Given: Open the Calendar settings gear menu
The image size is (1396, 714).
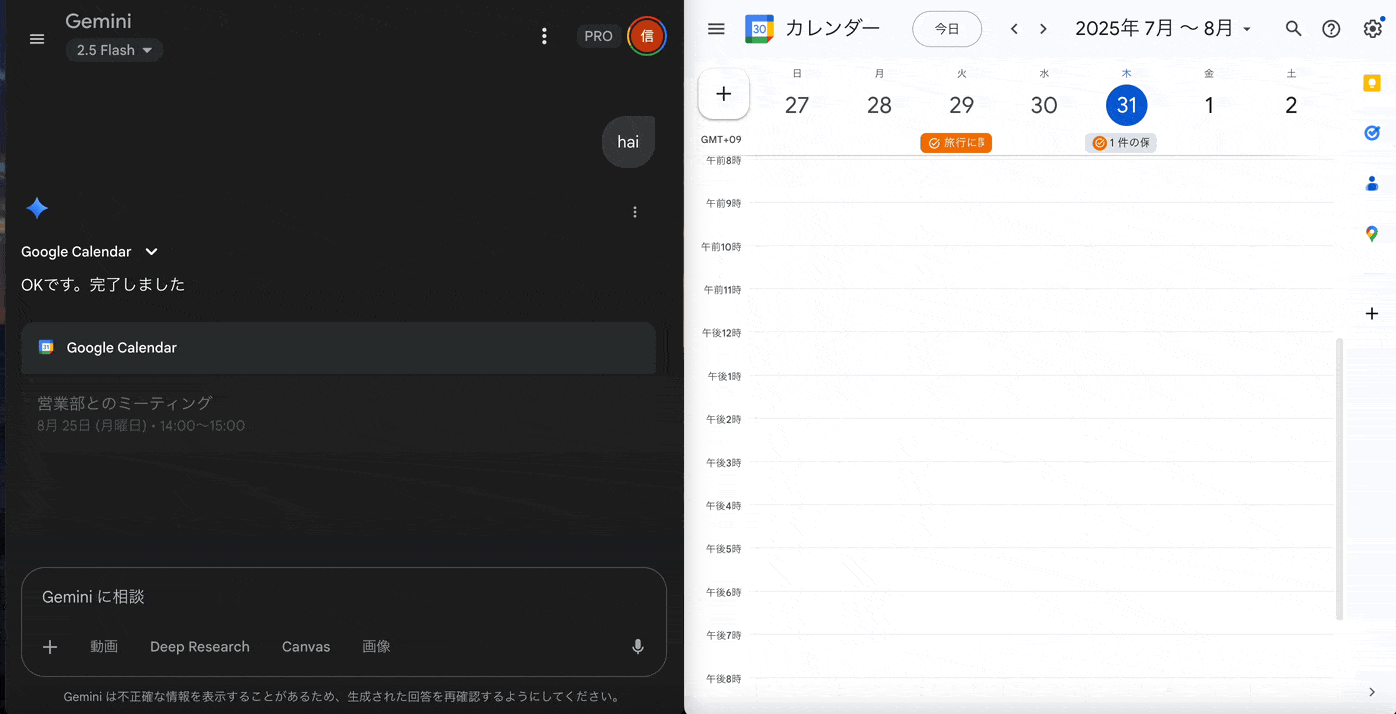Looking at the screenshot, I should click(1372, 29).
